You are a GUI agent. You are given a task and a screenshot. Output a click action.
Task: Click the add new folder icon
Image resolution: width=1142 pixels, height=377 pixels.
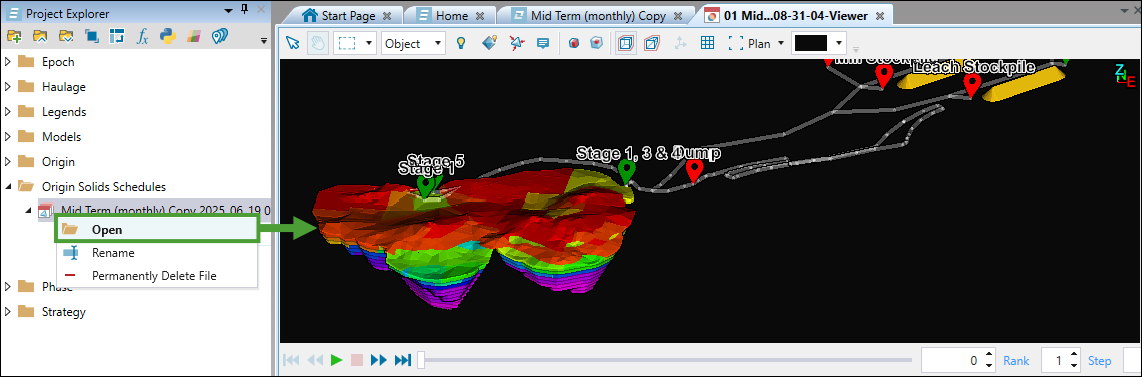14,36
